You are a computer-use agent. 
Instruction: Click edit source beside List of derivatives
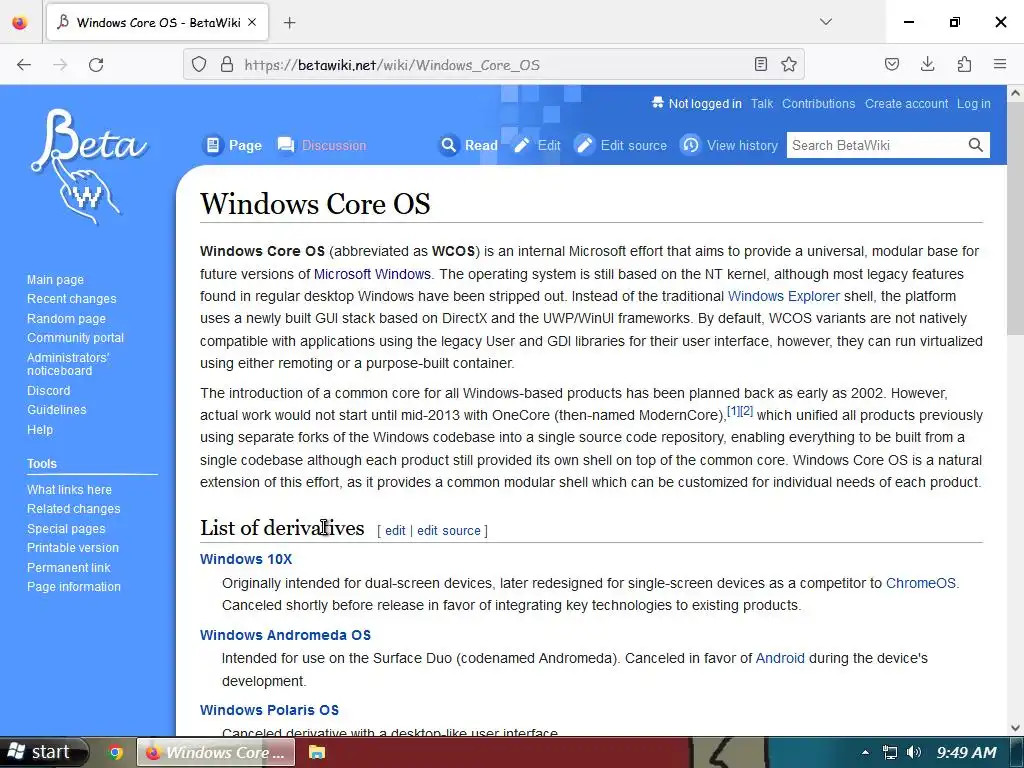tap(449, 531)
